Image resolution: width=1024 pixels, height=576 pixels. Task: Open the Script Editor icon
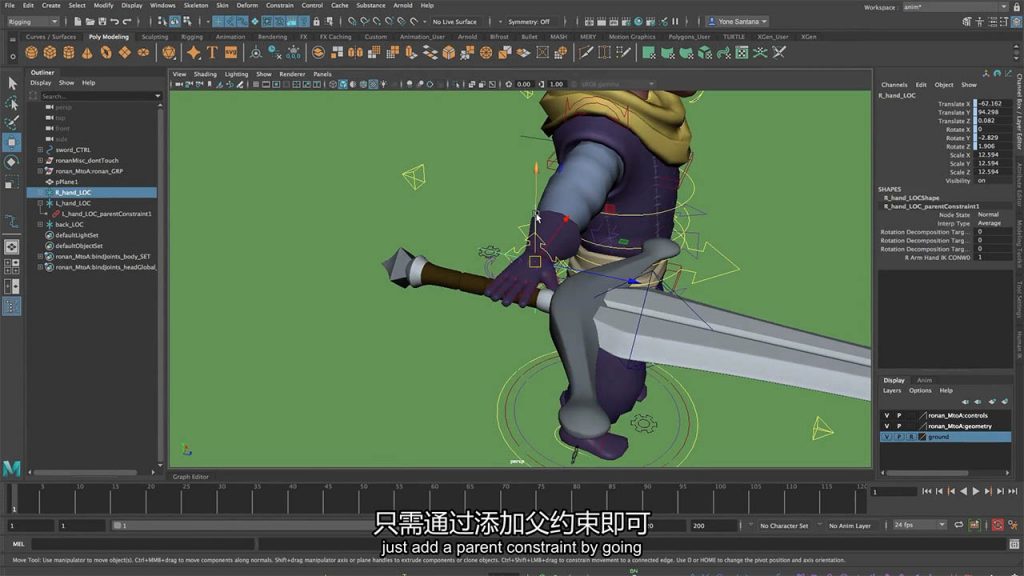(1014, 544)
